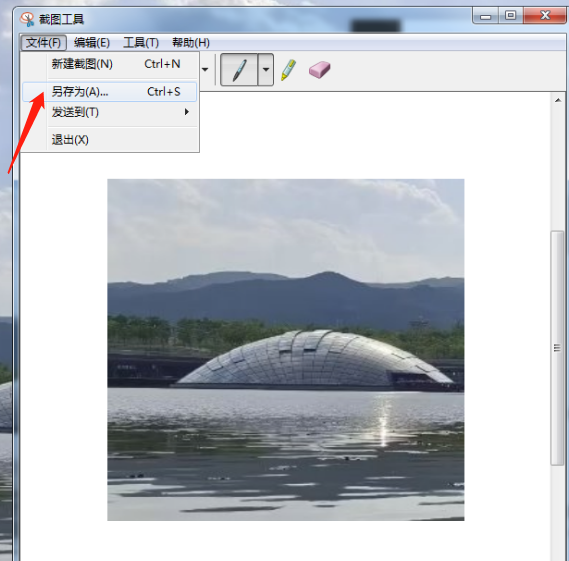Expand dropdown arrow left of pen tool

click(205, 69)
